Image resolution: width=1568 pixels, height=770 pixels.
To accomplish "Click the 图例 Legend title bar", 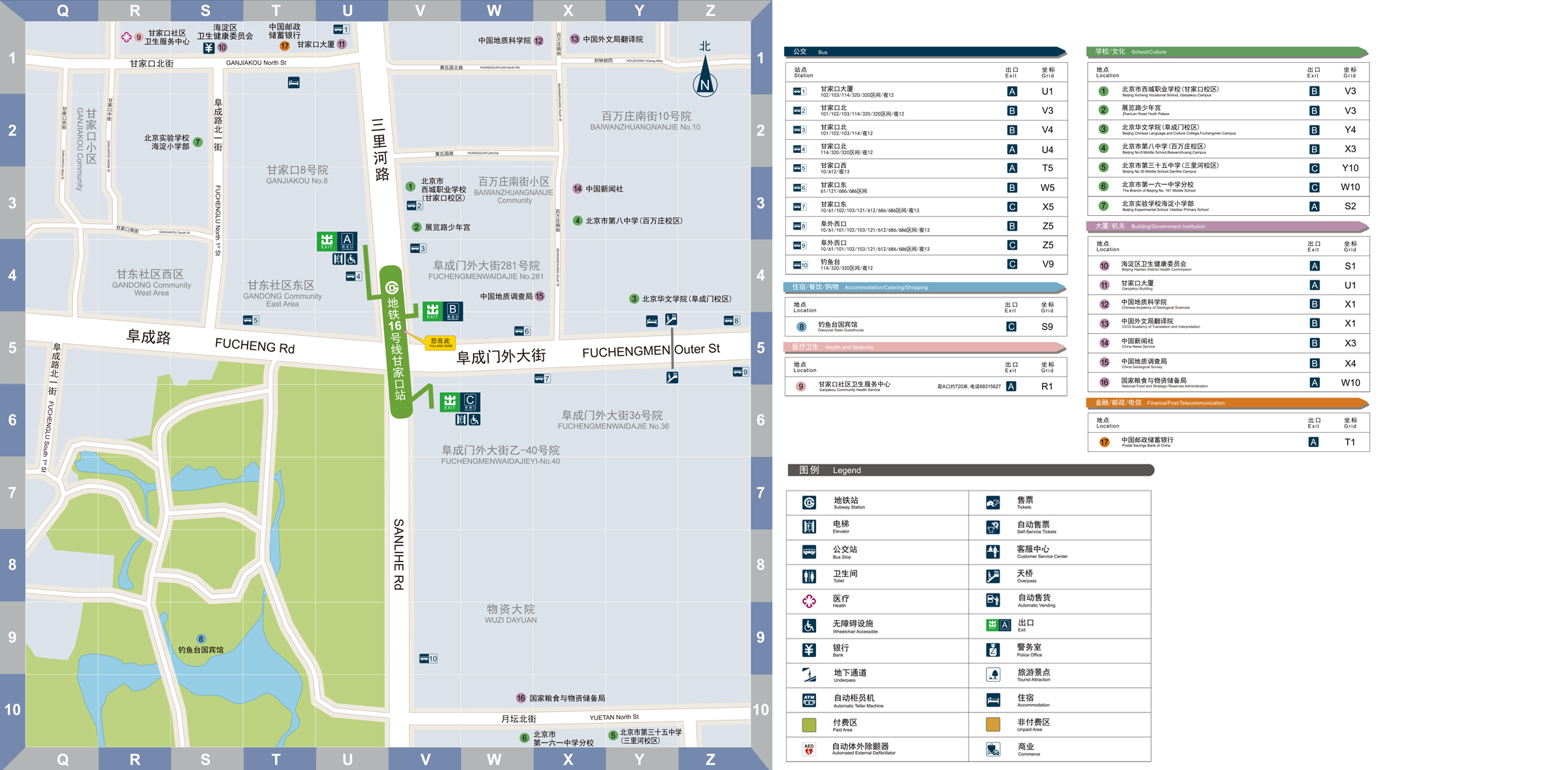I will (x=971, y=470).
